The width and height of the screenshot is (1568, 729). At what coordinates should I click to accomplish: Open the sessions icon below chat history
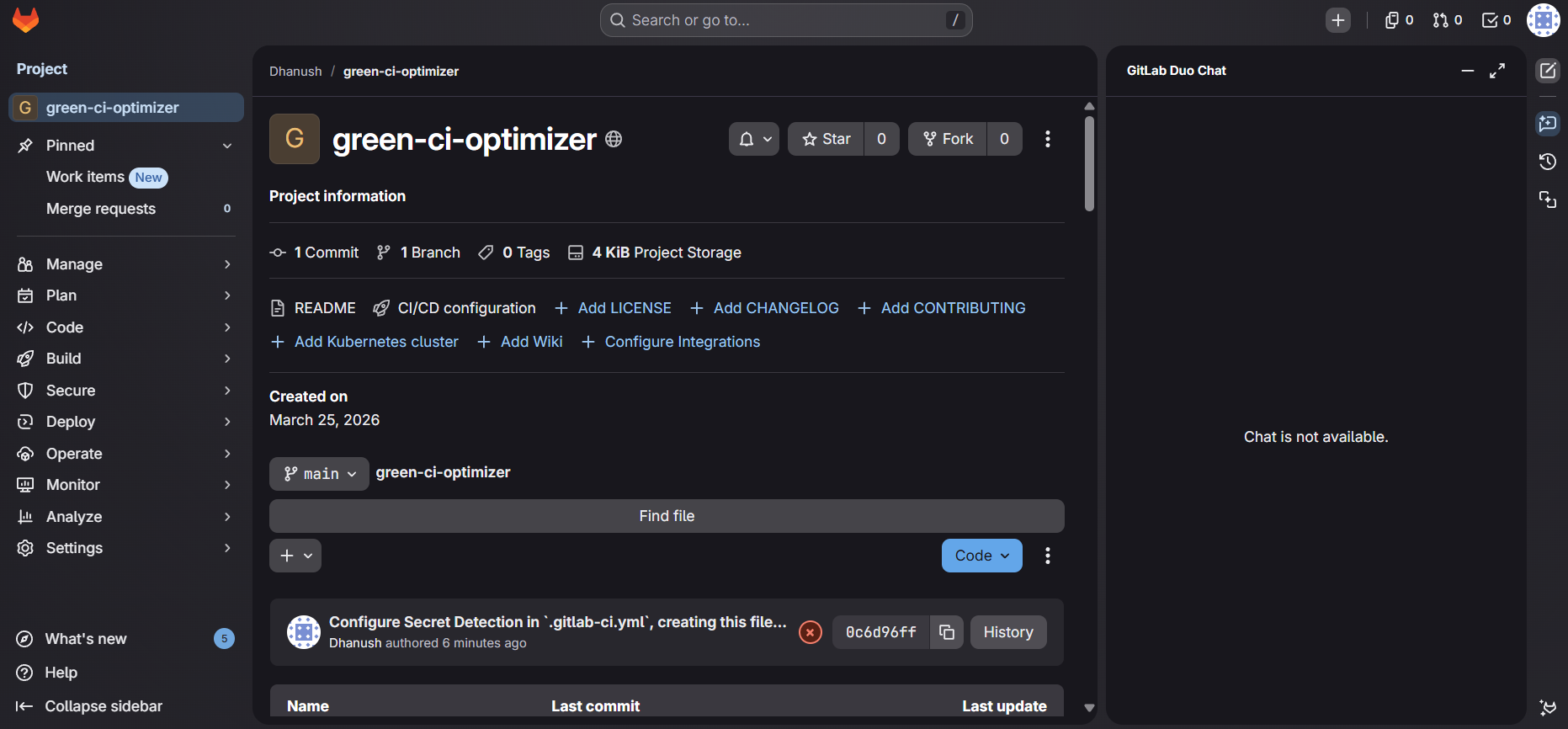[1548, 200]
